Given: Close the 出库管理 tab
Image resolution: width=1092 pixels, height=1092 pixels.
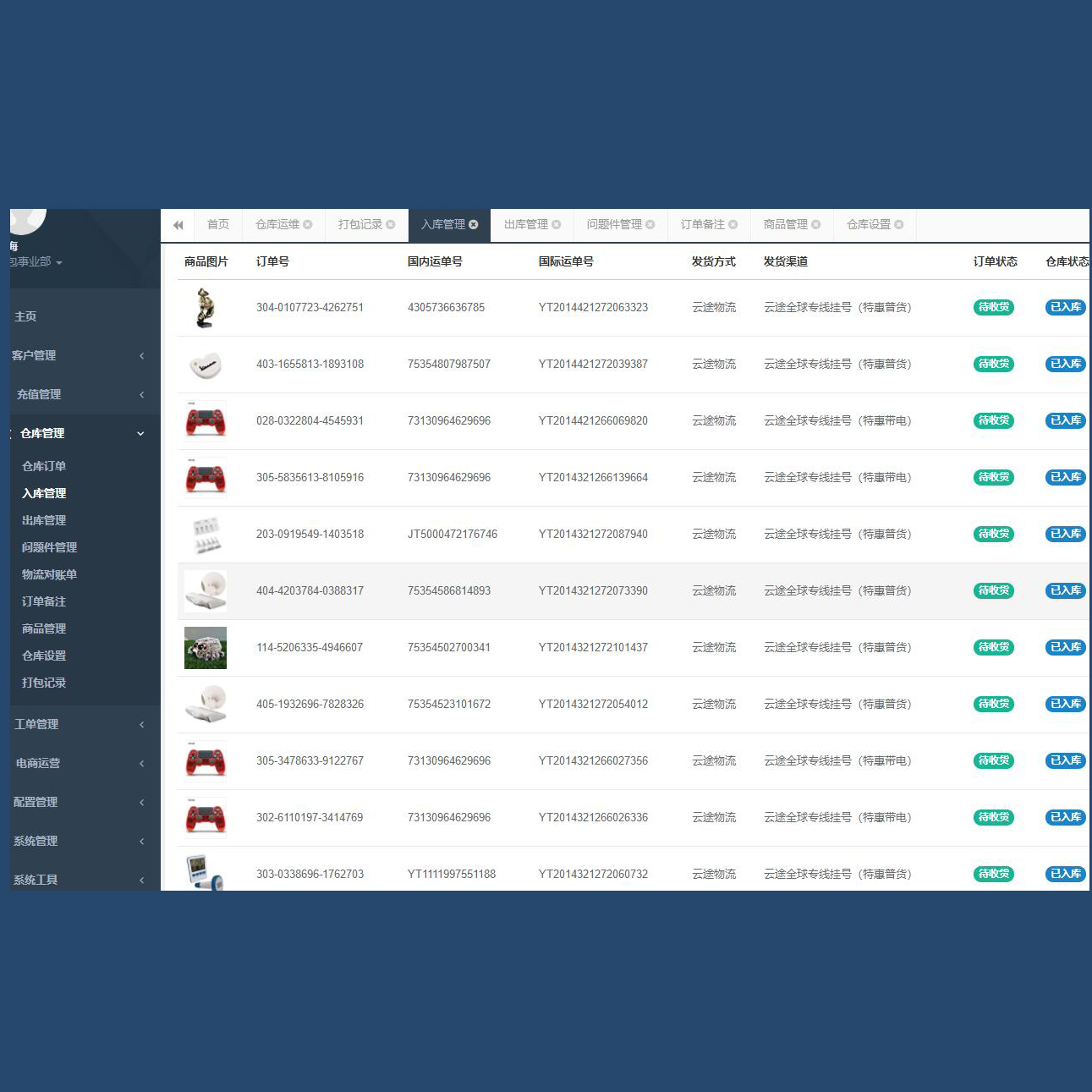Looking at the screenshot, I should coord(557,225).
